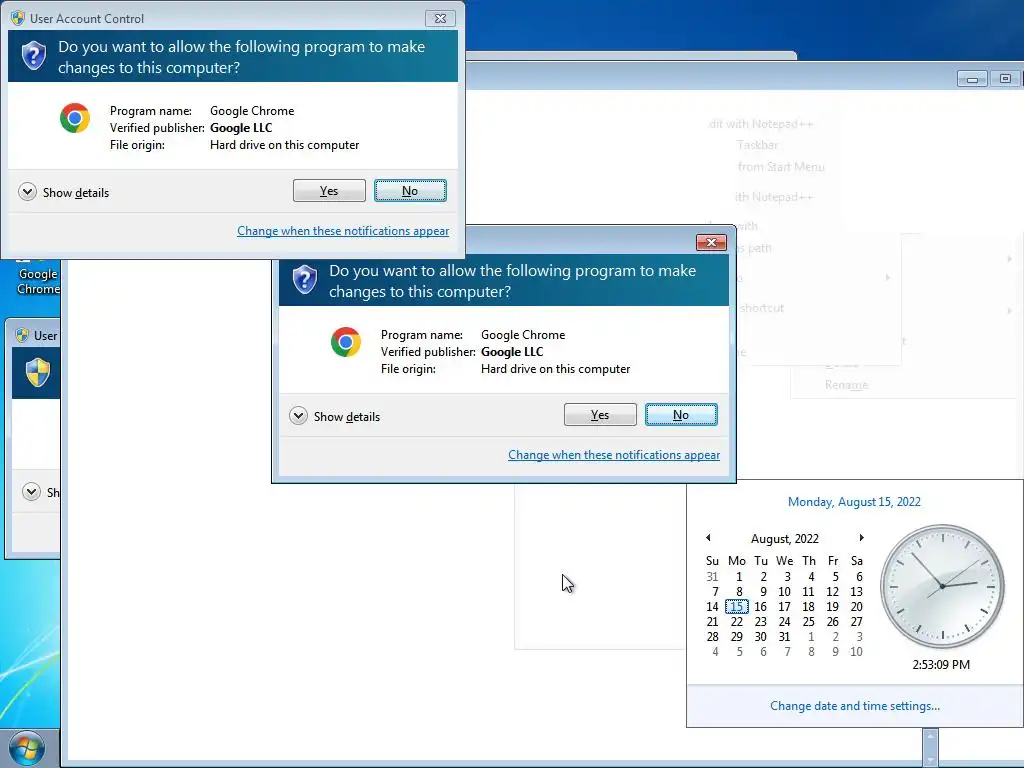Image resolution: width=1024 pixels, height=768 pixels.
Task: Choose the faded Edit with Notepad++ menu entry
Action: (x=761, y=123)
